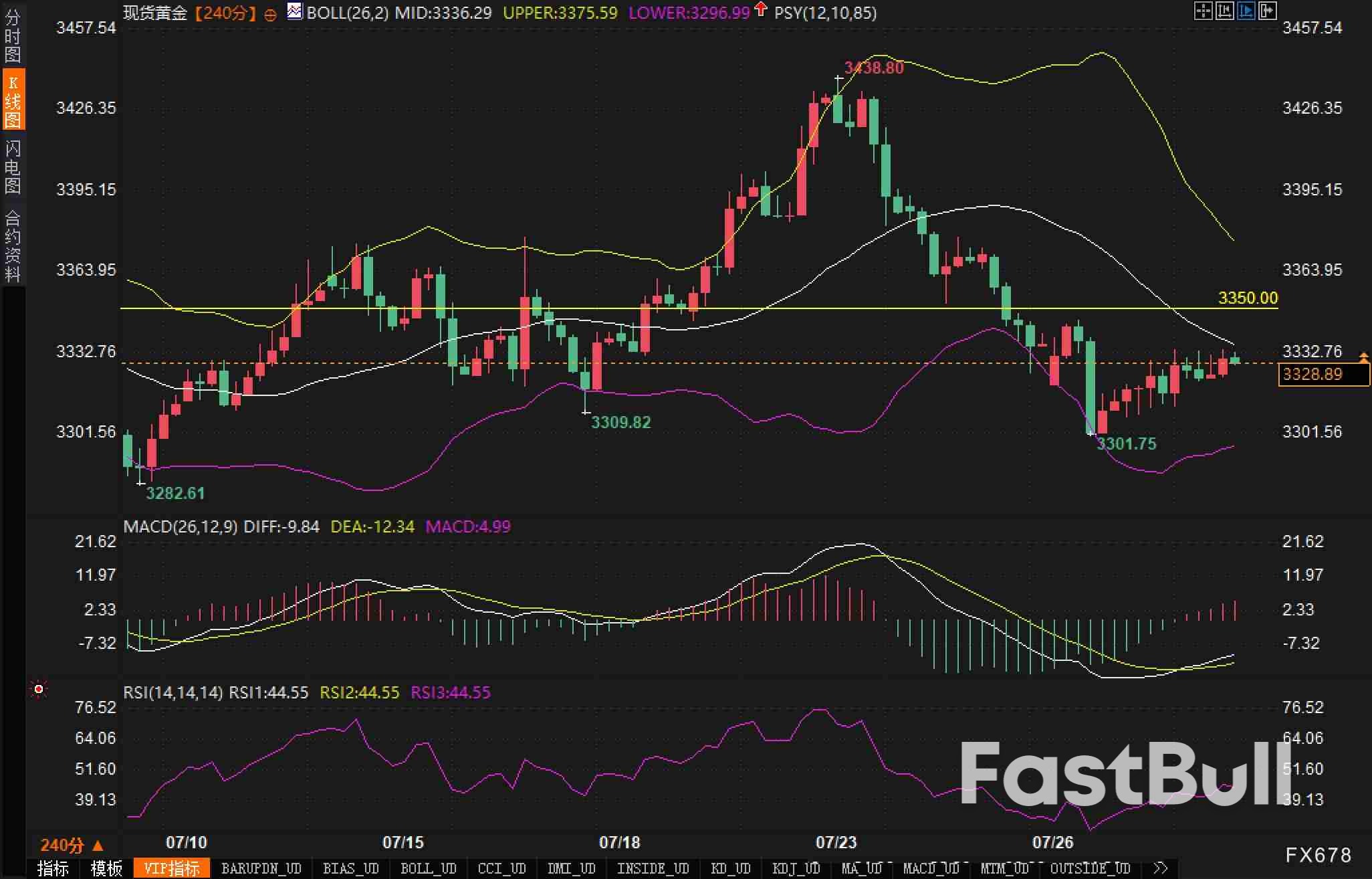Open the 【240分】 period dropdown in title

(225, 13)
